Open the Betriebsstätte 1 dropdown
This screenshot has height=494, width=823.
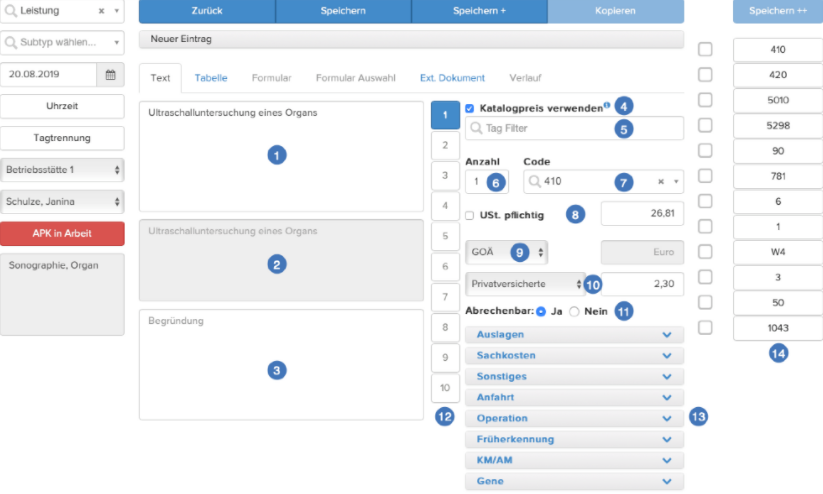62,170
